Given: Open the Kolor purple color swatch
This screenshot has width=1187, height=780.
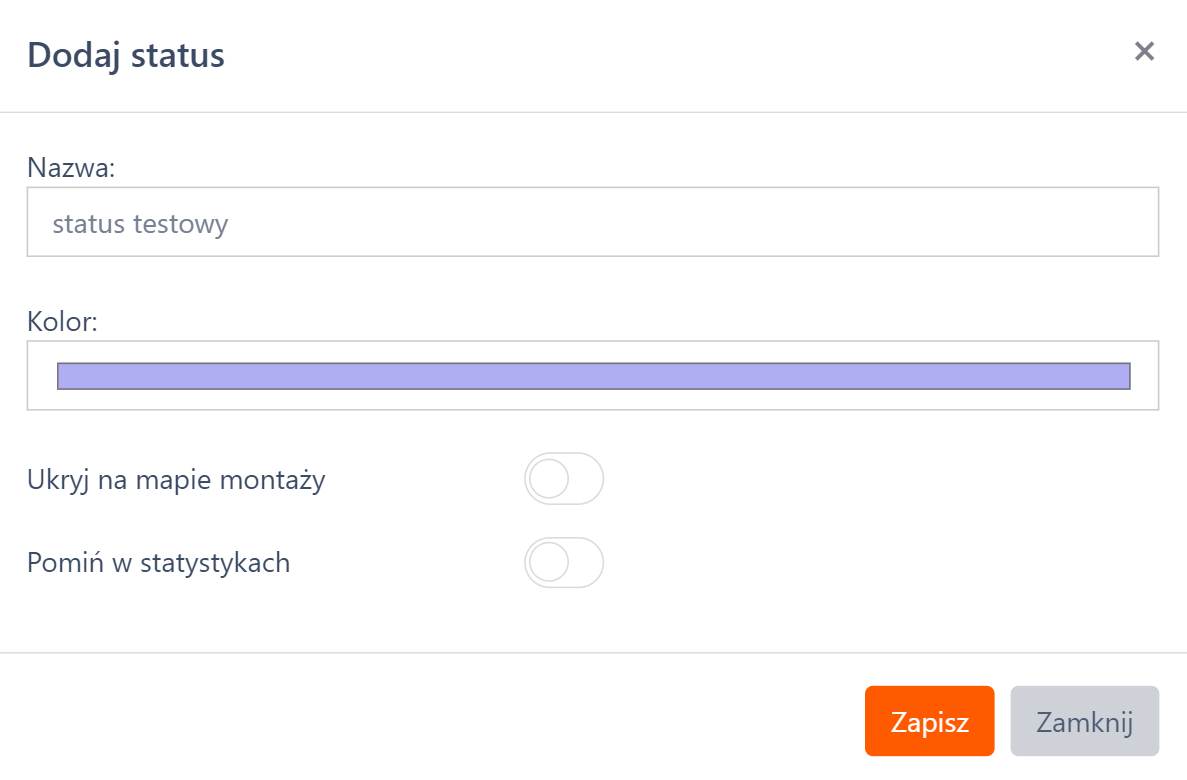Looking at the screenshot, I should 592,376.
